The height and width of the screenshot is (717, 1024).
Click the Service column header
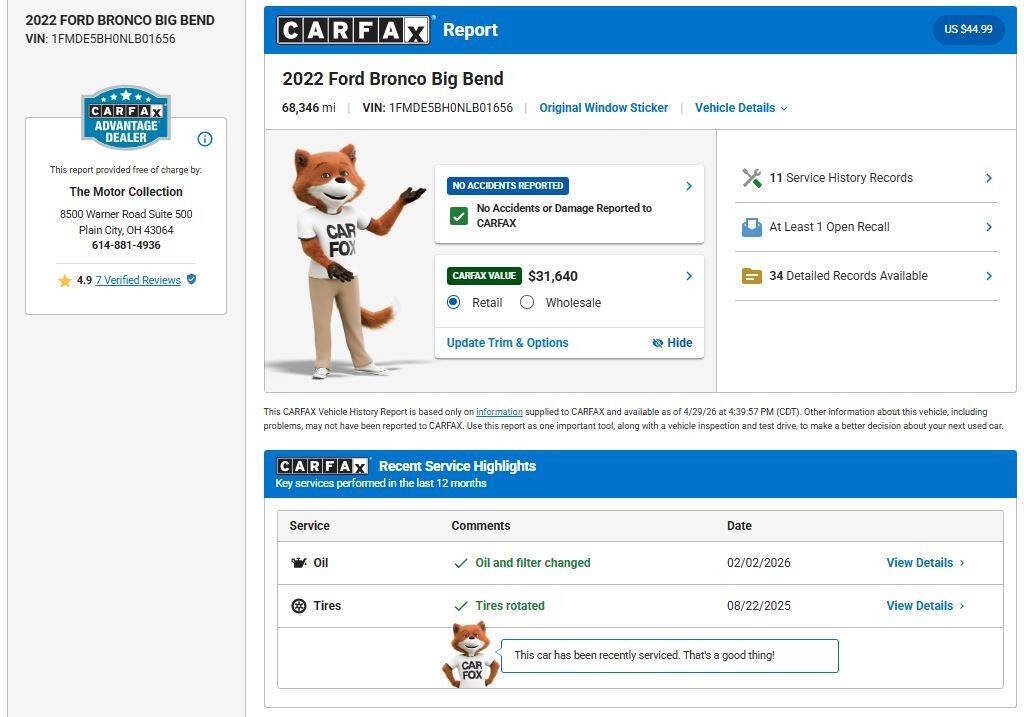(x=309, y=526)
